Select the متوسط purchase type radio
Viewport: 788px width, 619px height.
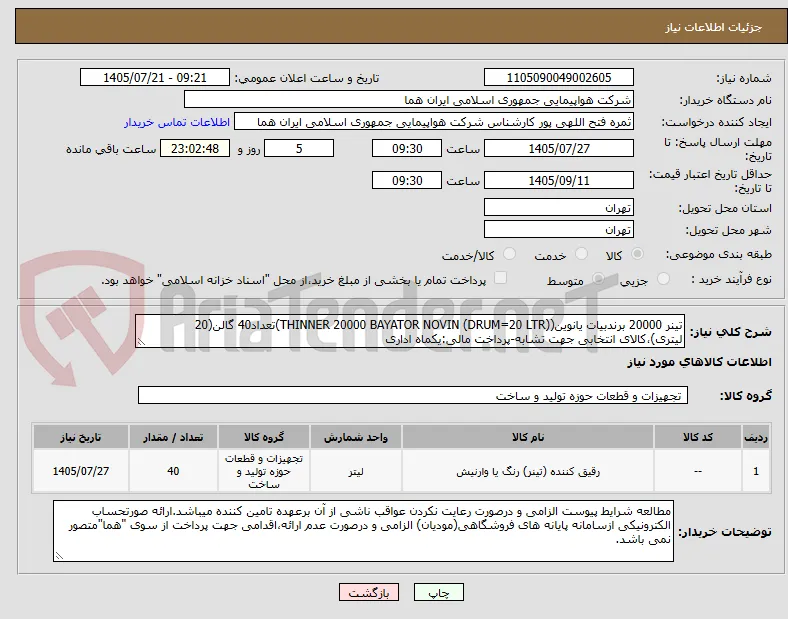pyautogui.click(x=598, y=279)
